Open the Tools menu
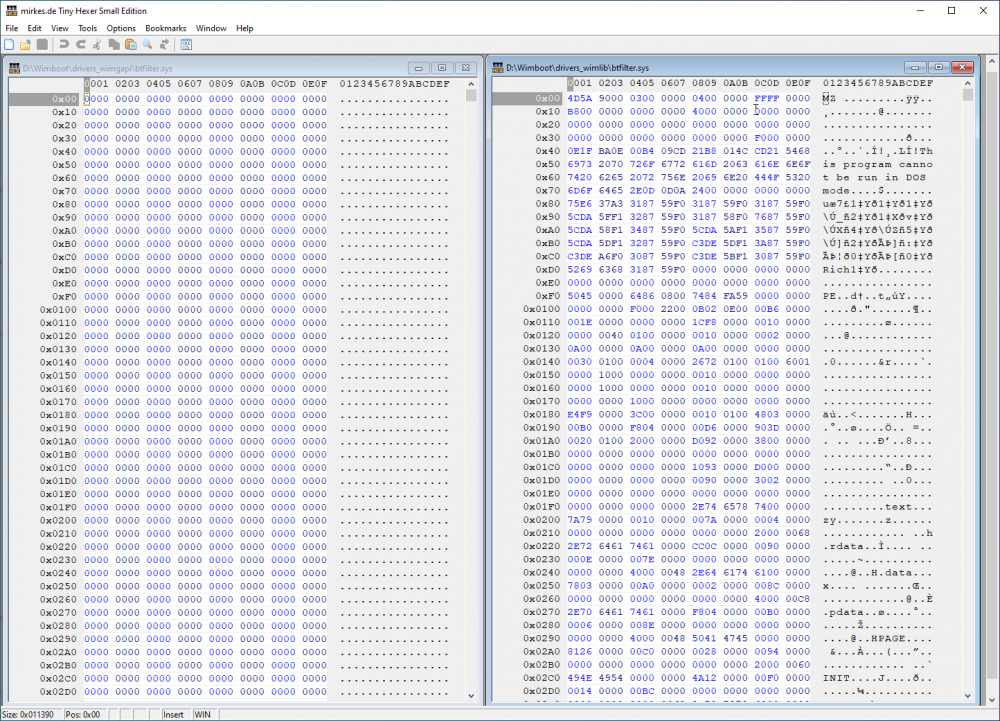The width and height of the screenshot is (1000, 721). click(87, 28)
